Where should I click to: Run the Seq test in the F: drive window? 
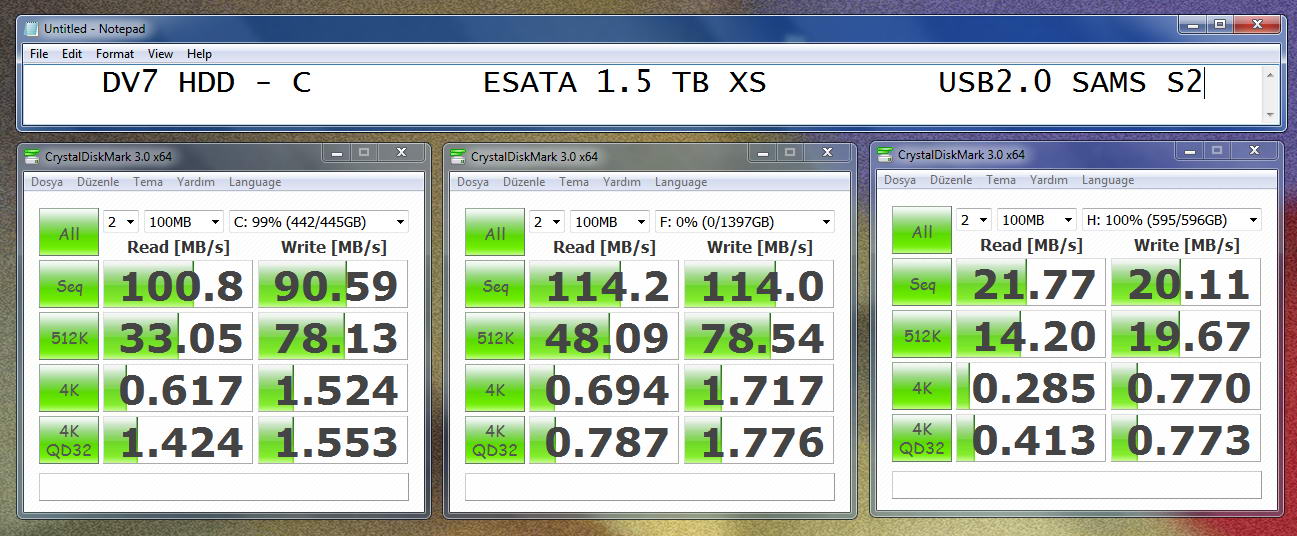point(495,285)
